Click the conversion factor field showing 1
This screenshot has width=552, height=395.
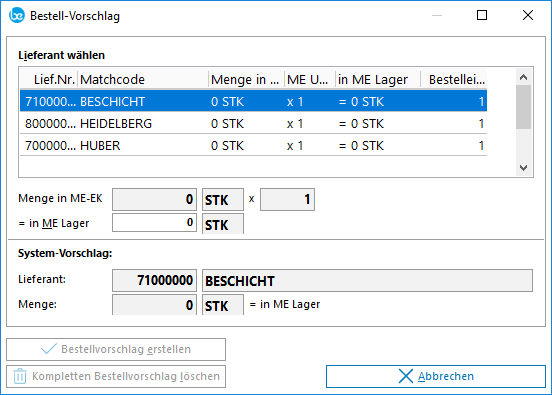(x=287, y=199)
